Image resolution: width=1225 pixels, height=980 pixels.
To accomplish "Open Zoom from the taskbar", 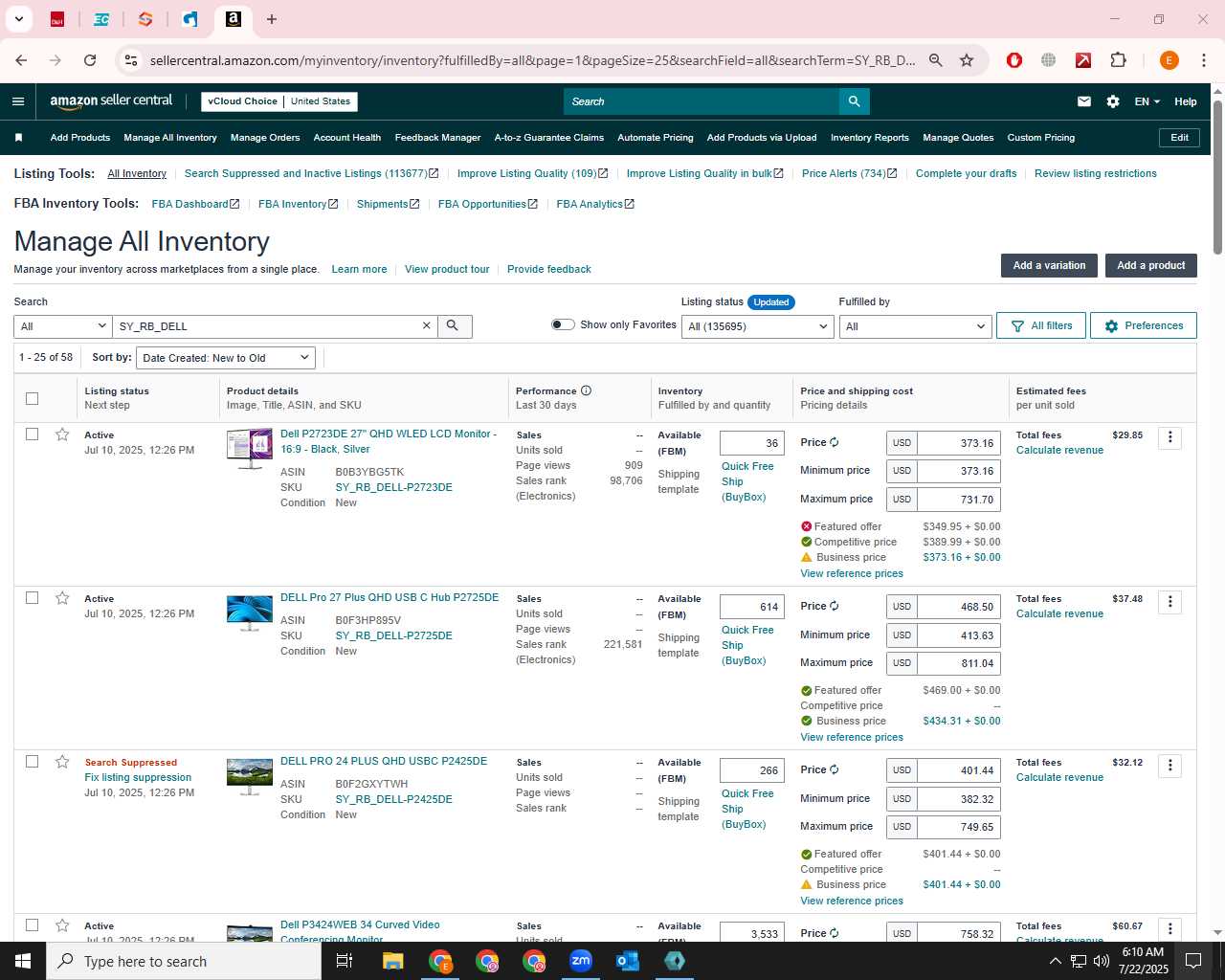I will 581,961.
